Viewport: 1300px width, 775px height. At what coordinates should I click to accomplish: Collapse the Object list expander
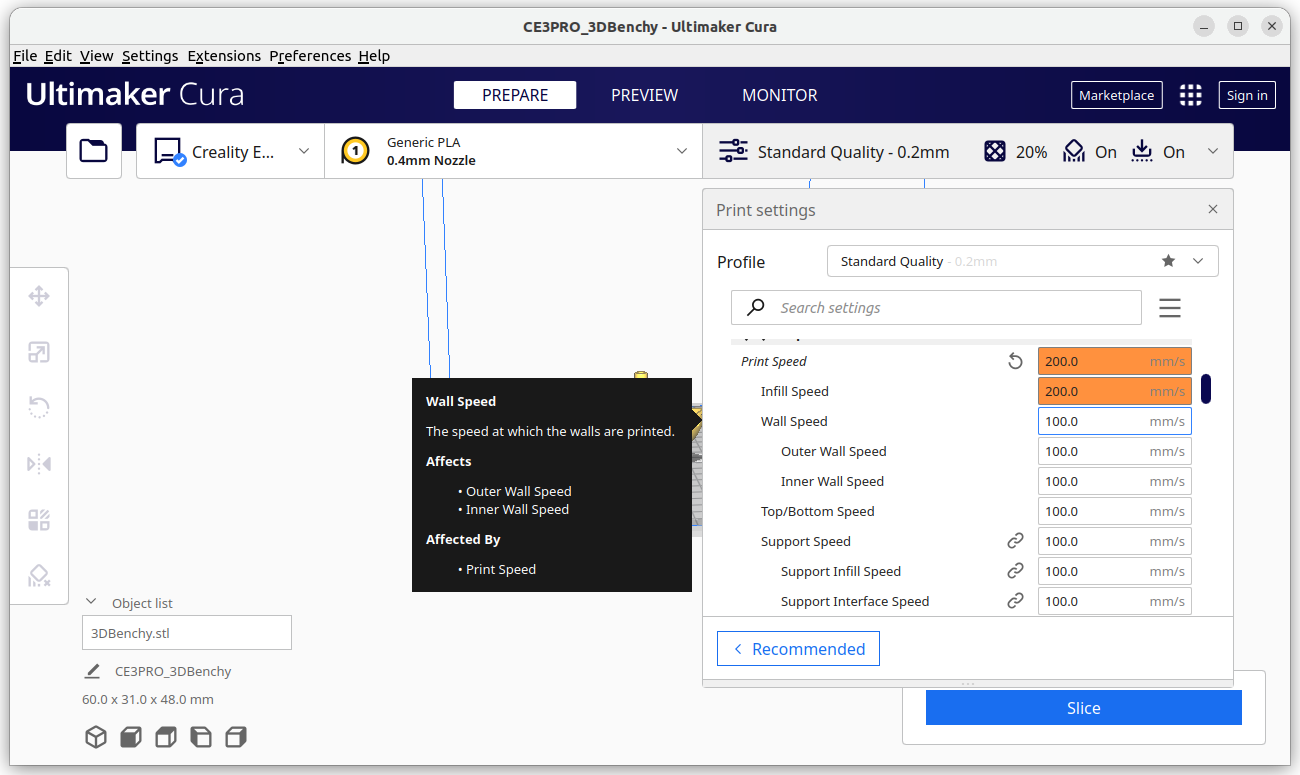(x=91, y=602)
